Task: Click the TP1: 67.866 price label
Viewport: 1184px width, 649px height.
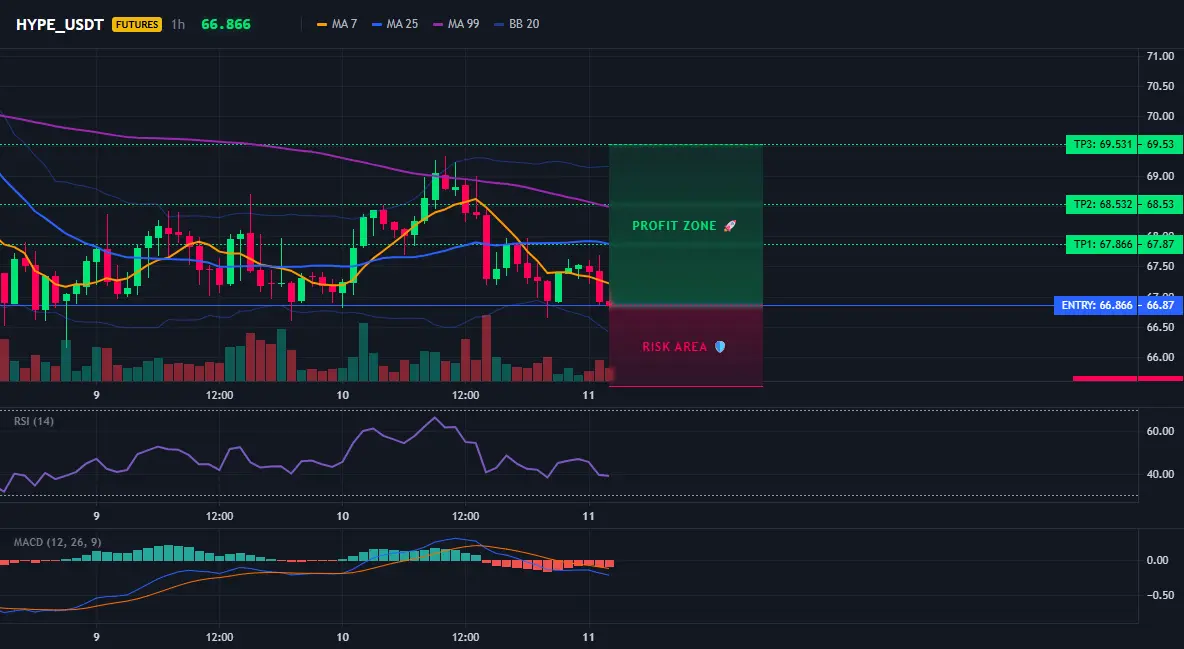Action: pyautogui.click(x=1100, y=244)
